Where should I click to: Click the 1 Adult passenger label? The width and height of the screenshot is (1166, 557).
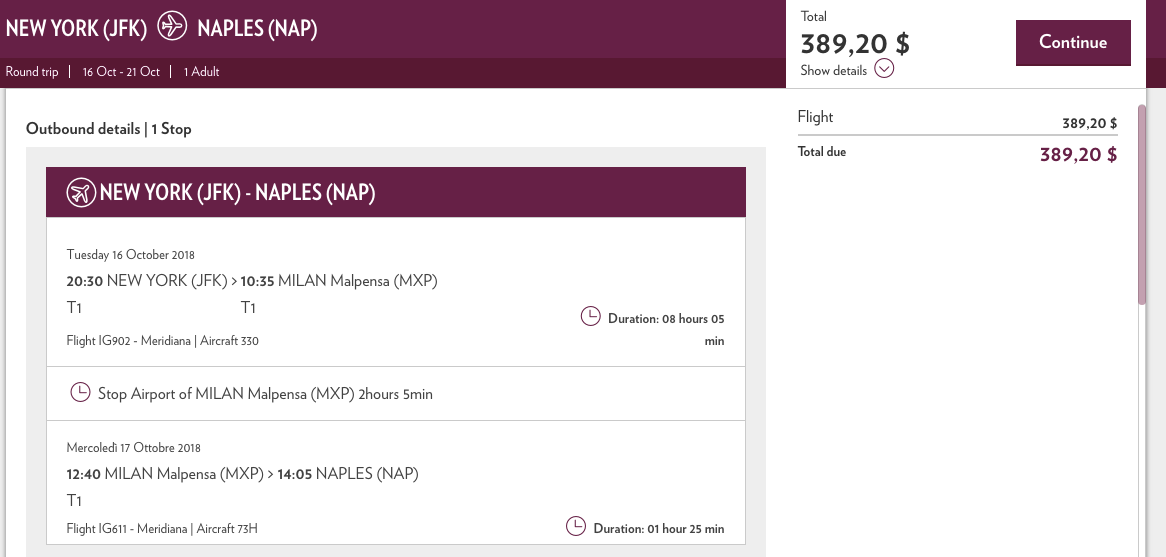tap(201, 72)
